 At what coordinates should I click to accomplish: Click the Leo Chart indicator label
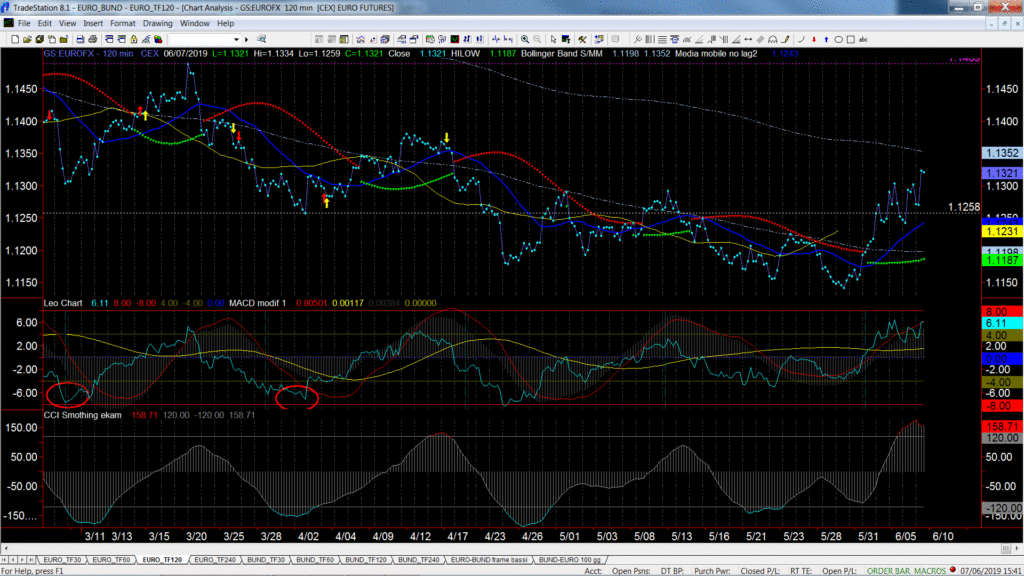tap(63, 303)
